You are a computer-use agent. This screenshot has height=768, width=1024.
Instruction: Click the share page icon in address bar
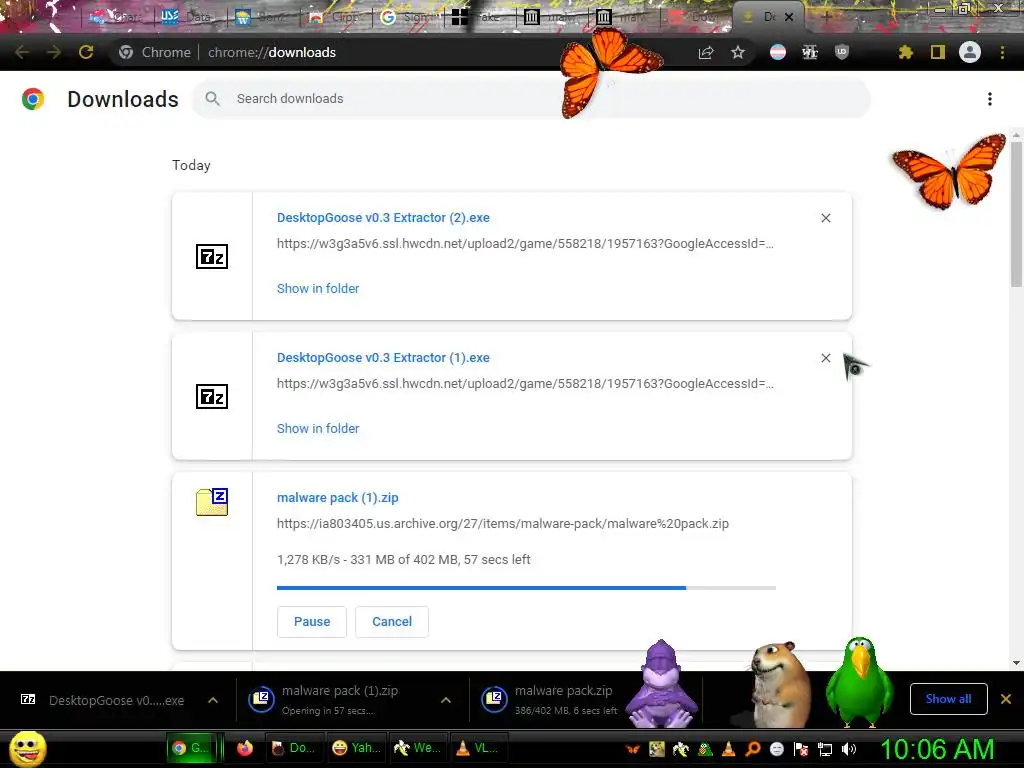pyautogui.click(x=706, y=52)
